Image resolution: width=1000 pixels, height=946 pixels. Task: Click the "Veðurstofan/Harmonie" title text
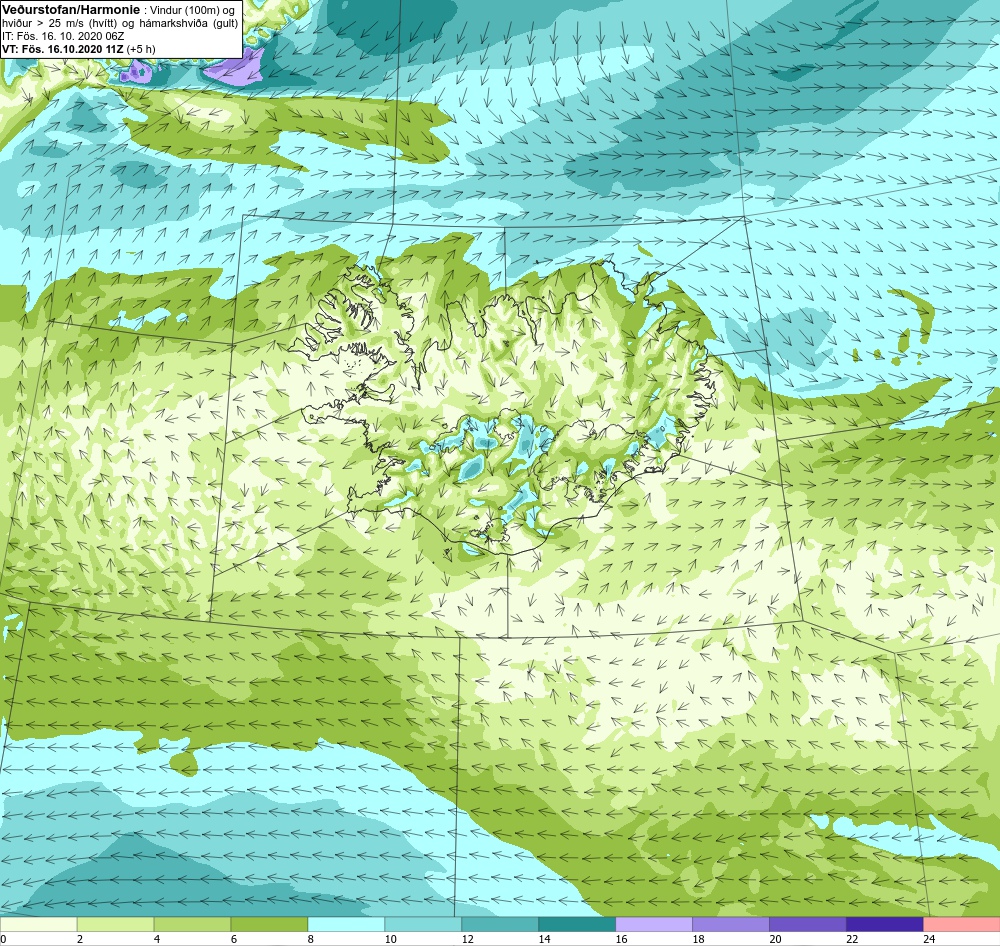click(71, 10)
